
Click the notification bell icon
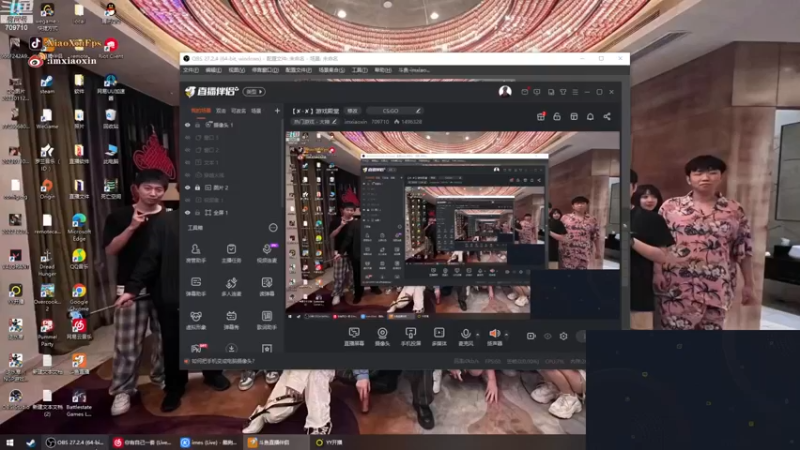(590, 116)
